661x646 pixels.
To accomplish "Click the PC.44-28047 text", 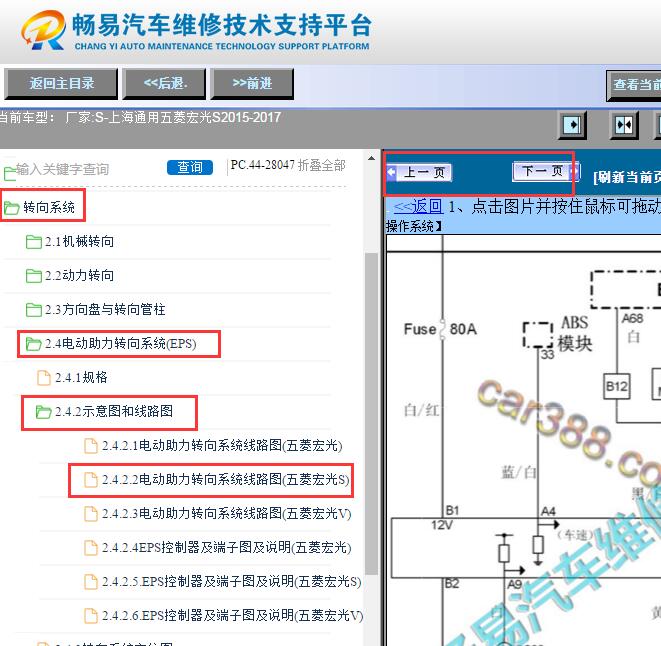I will (263, 165).
